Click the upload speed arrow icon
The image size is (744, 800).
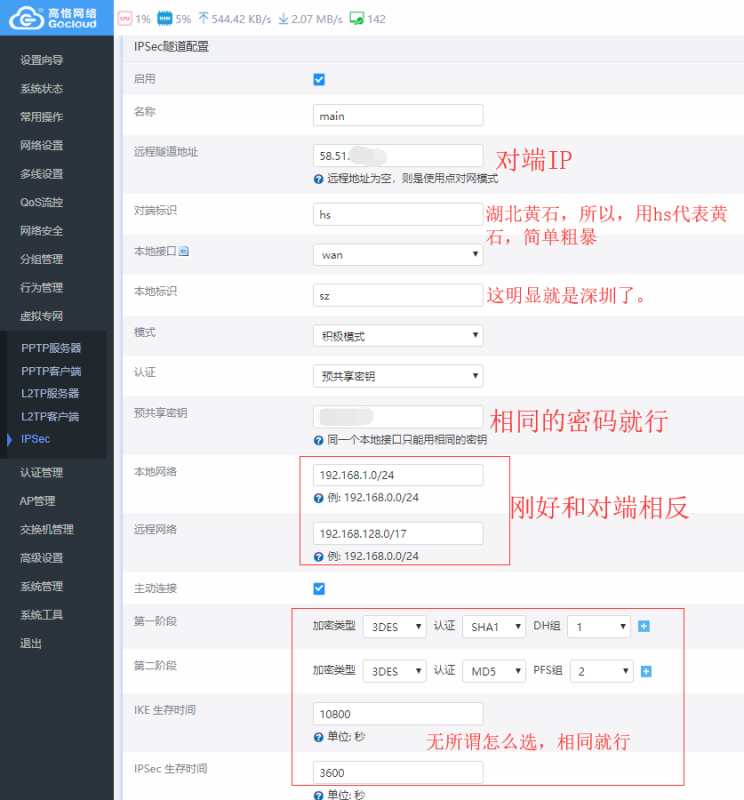tap(204, 18)
